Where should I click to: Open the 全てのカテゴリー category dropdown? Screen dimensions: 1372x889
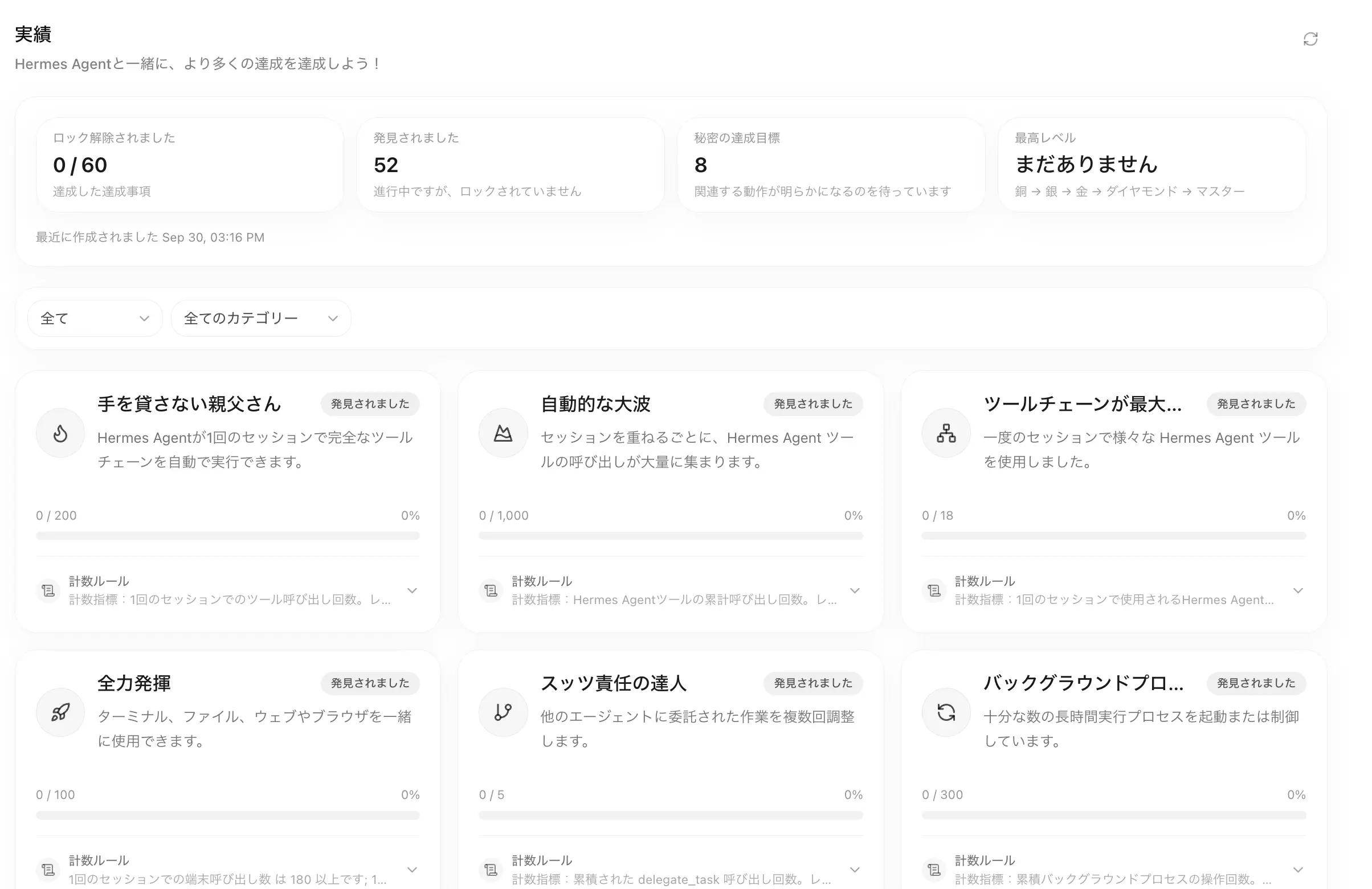coord(260,318)
